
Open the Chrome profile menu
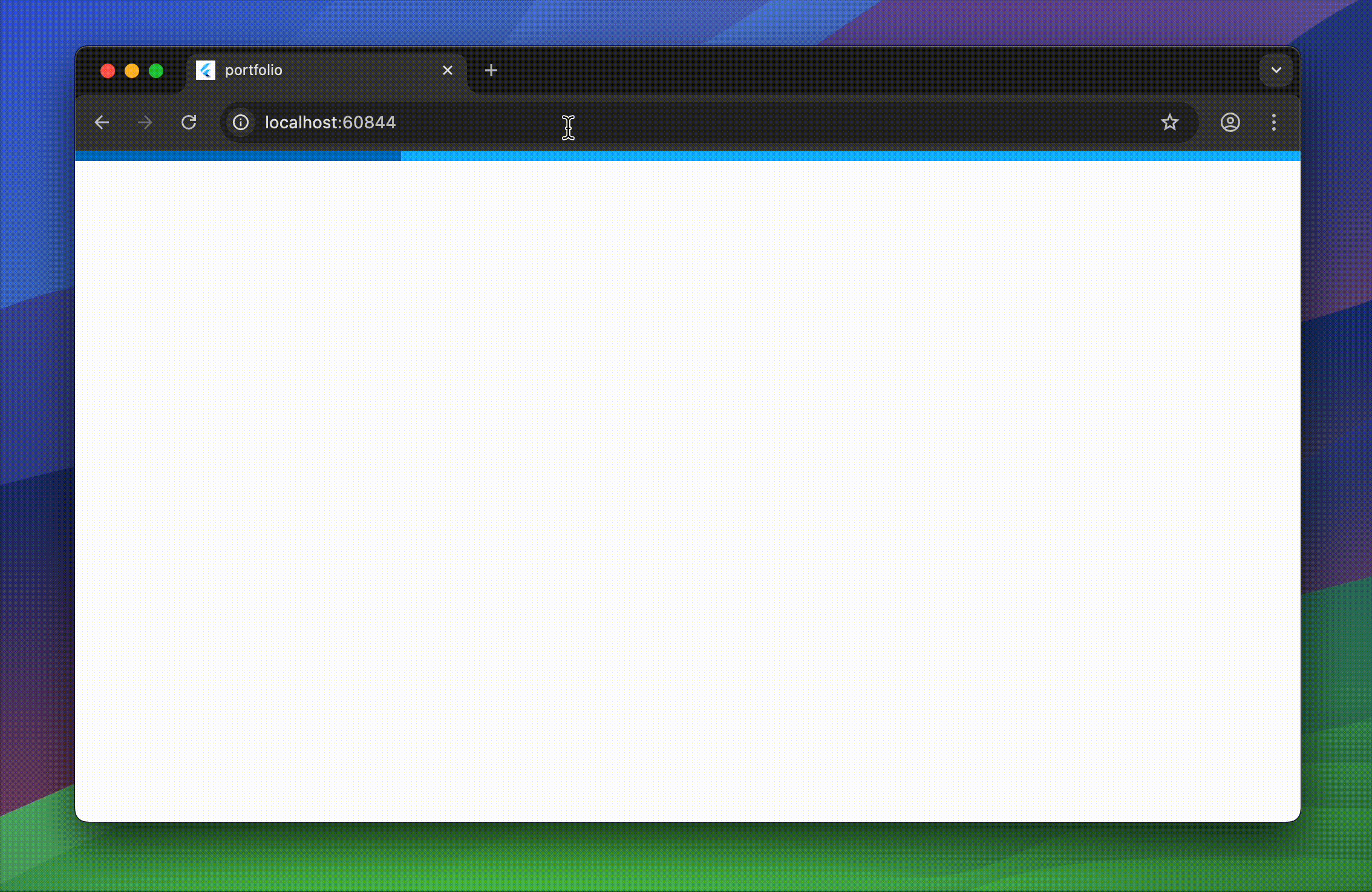coord(1230,123)
